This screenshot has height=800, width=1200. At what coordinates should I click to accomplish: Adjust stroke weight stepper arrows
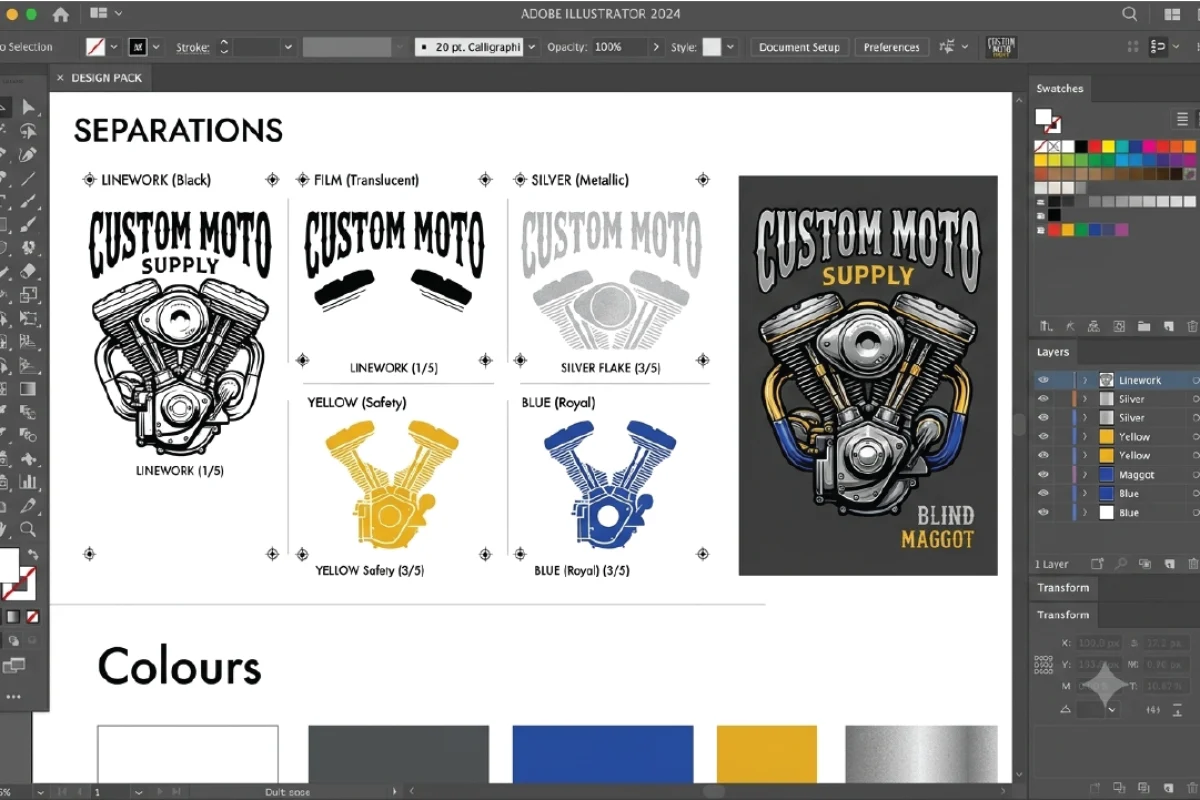[x=224, y=47]
